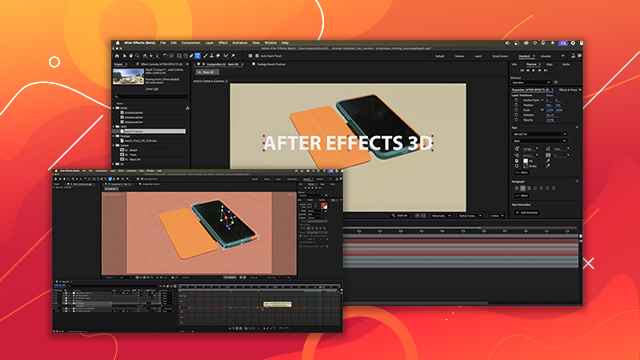This screenshot has height=360, width=640.
Task: Jump to first frame in Preview panel
Action: 522,70
